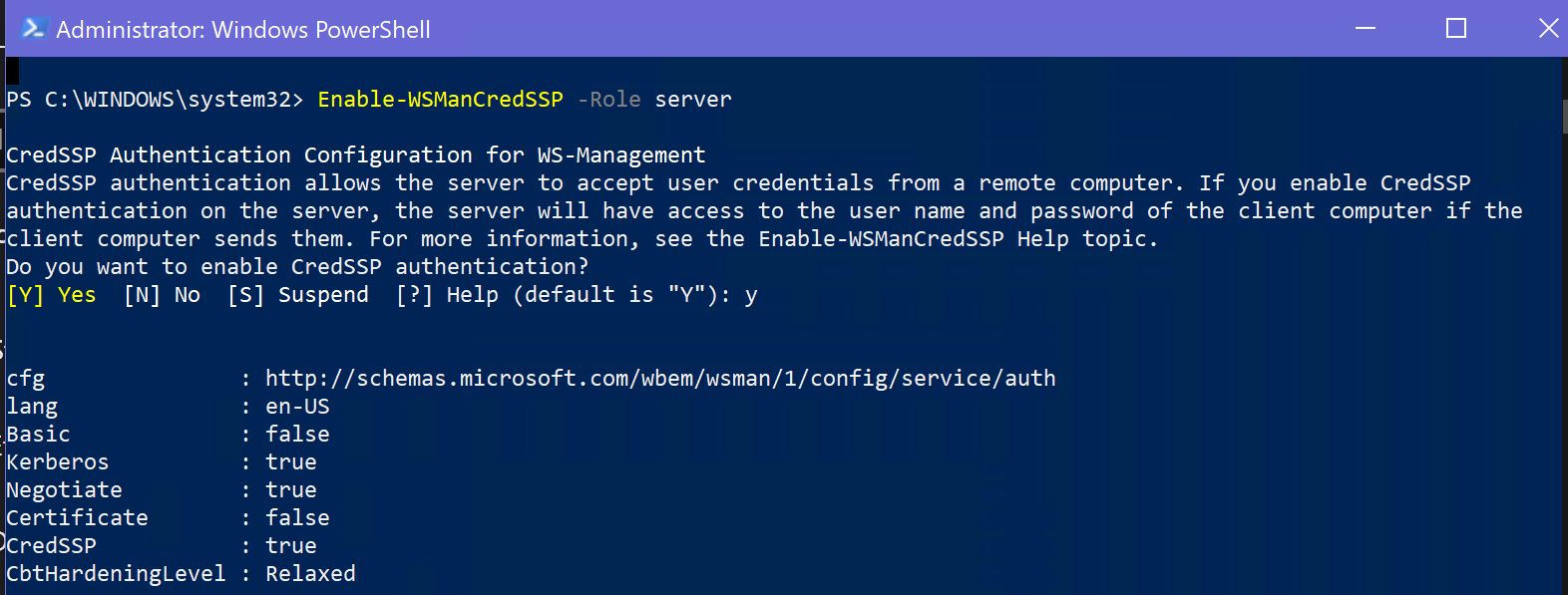Click the -Role parameter in the command

[608, 99]
